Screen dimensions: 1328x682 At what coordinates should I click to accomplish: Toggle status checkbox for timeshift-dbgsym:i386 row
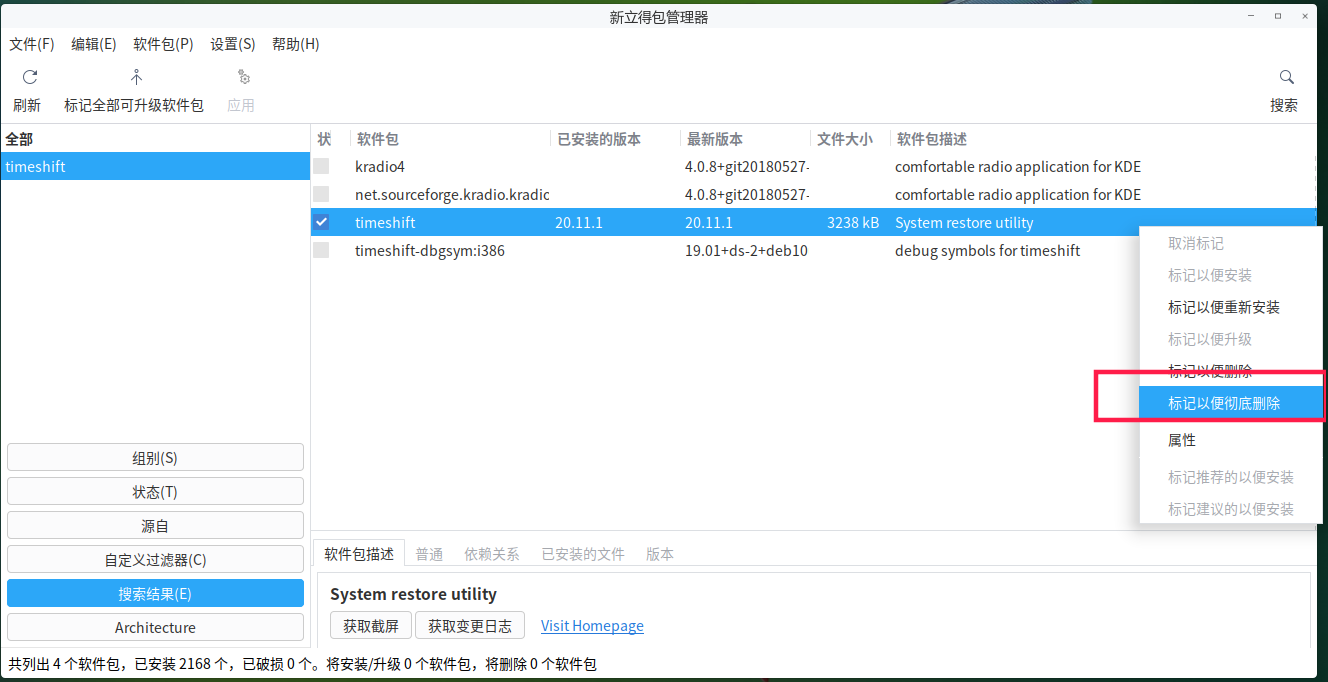pyautogui.click(x=321, y=250)
